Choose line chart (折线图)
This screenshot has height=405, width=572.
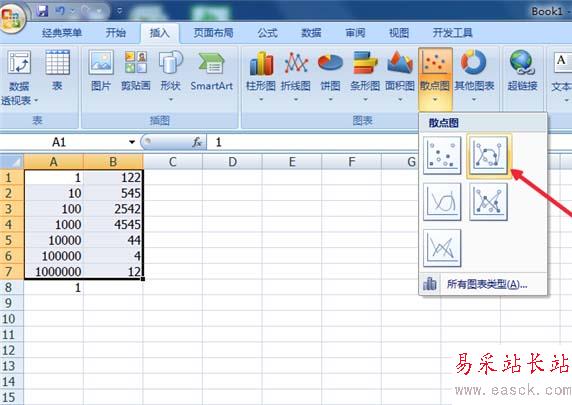[296, 76]
